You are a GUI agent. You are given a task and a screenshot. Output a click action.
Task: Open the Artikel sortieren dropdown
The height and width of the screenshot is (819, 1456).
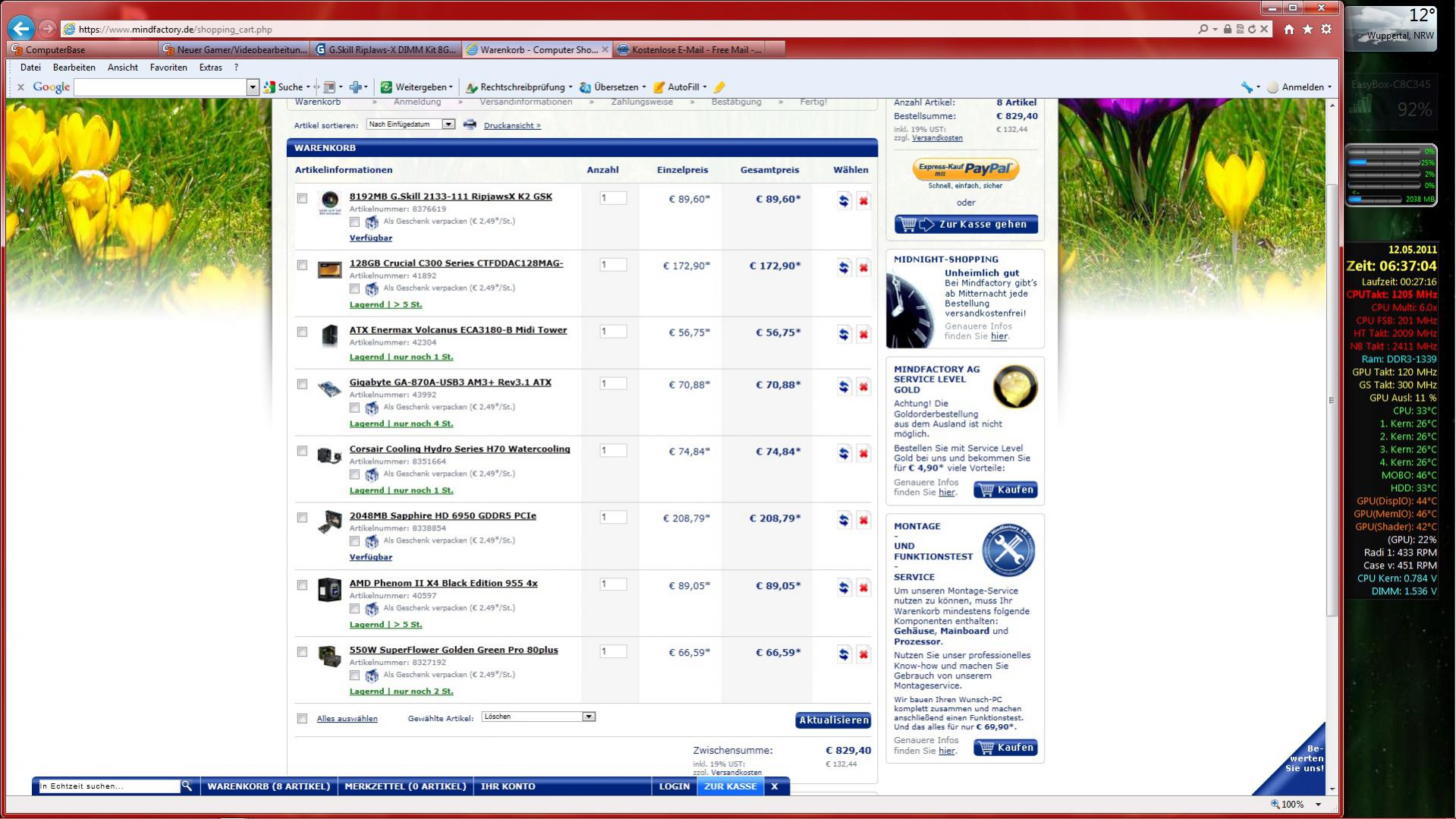pos(410,124)
